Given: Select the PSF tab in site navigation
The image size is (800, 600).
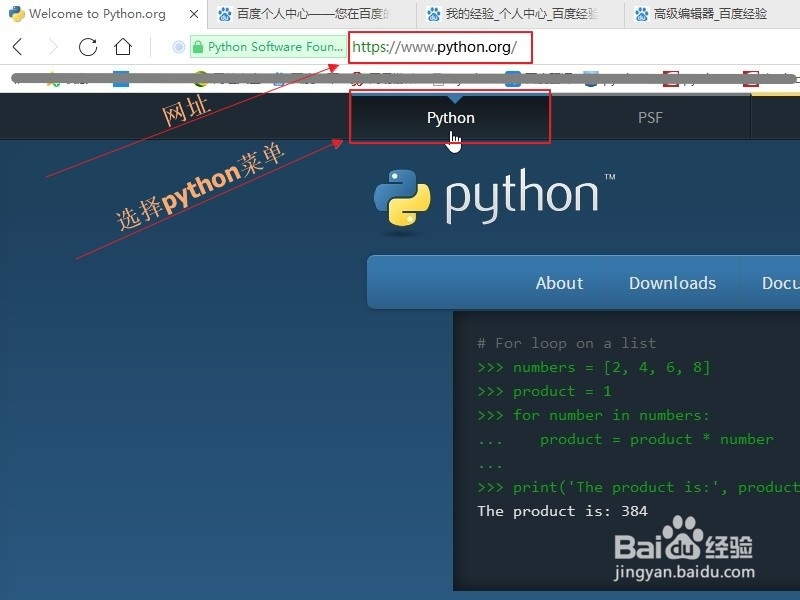Looking at the screenshot, I should (650, 117).
